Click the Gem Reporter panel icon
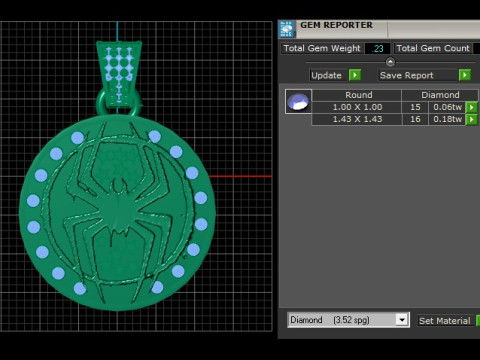Viewport: 480px width, 360px height. click(287, 29)
